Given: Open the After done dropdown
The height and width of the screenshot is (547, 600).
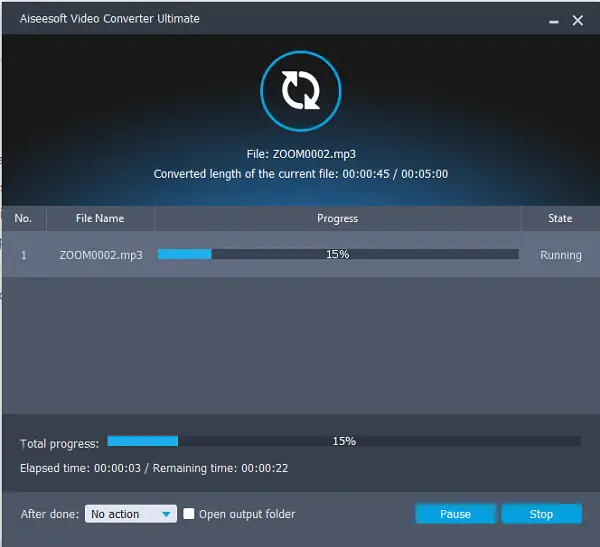Looking at the screenshot, I should click(x=131, y=514).
